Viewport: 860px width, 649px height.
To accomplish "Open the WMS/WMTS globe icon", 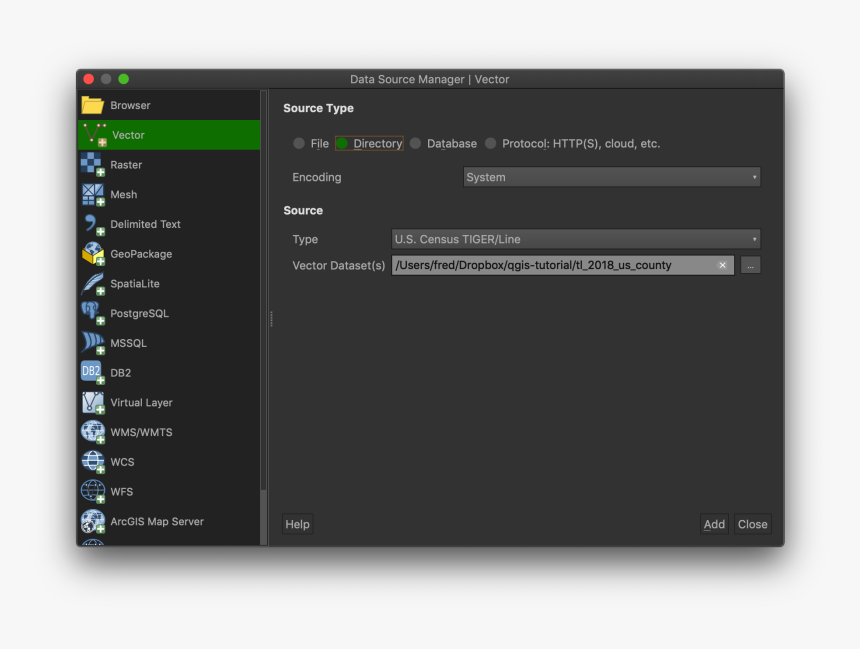I will (93, 432).
